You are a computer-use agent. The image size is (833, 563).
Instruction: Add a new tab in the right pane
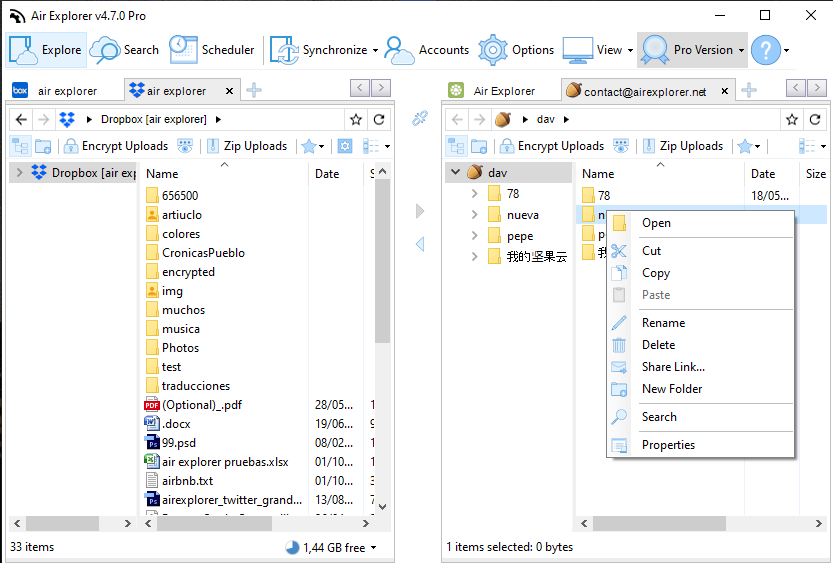click(x=749, y=90)
